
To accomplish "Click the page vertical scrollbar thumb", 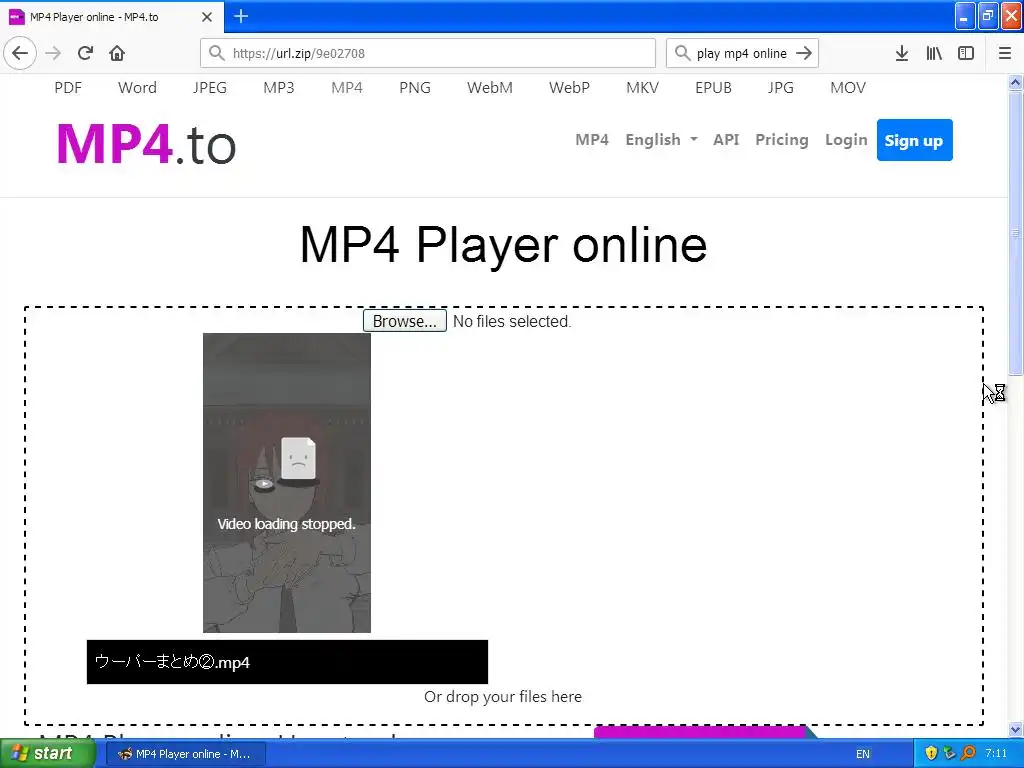I will pos(1015,232).
